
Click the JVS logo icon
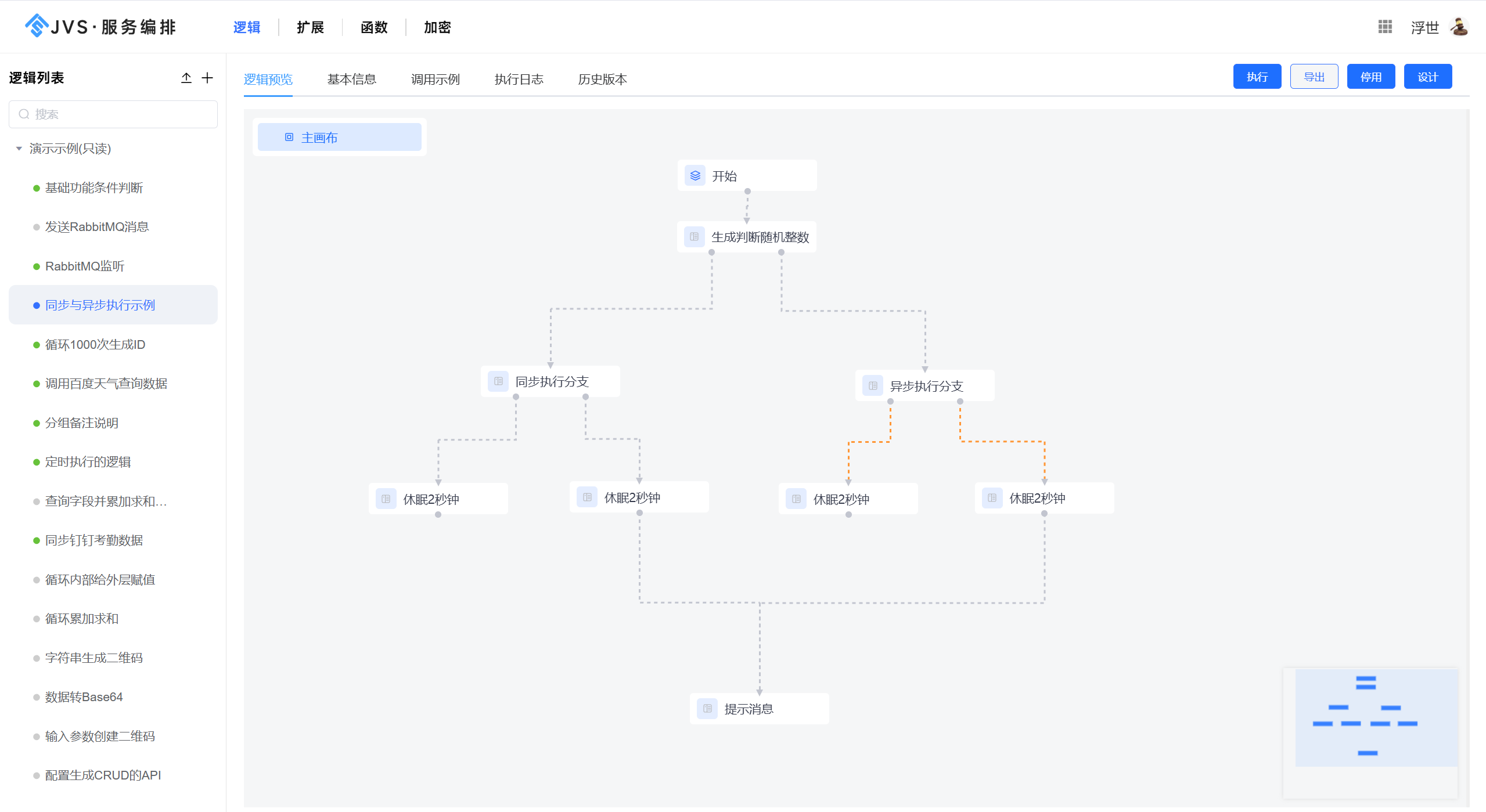tap(37, 26)
